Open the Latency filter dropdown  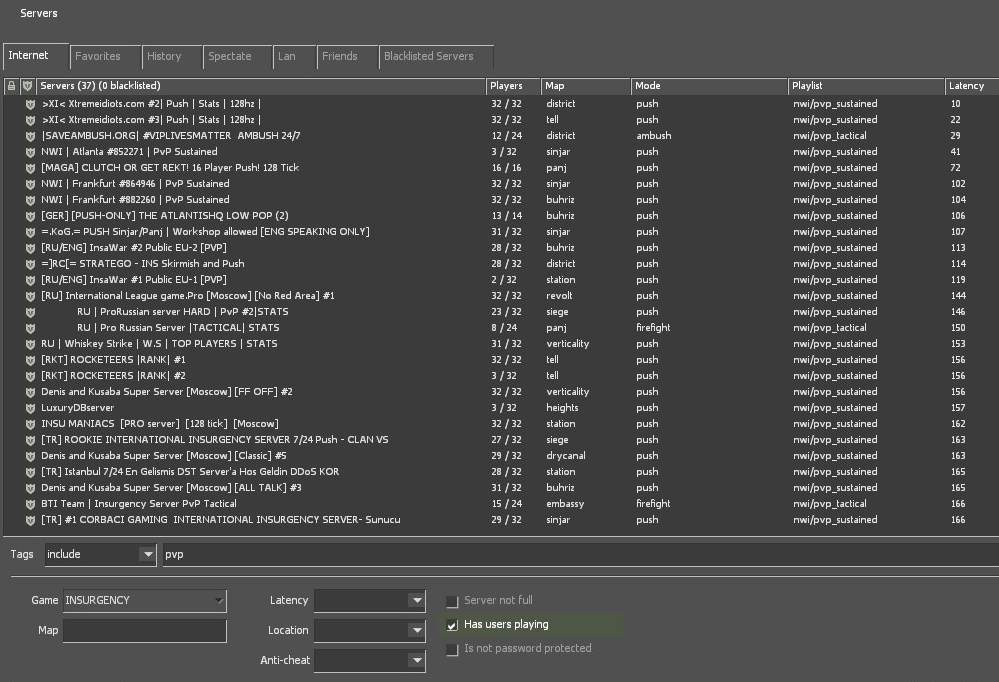370,600
